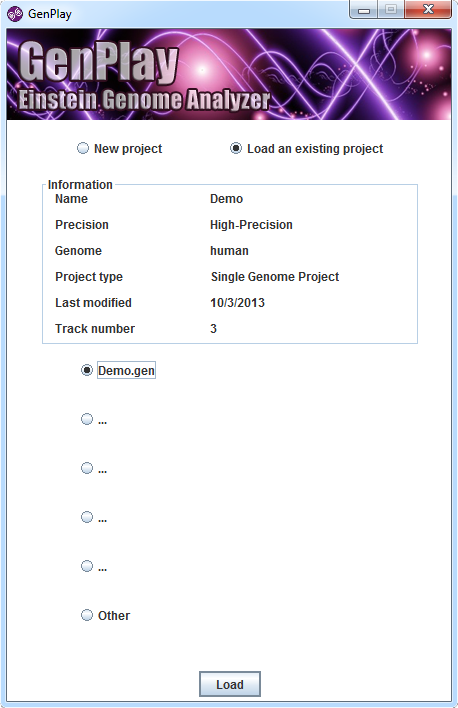Click the human genome value

tap(229, 251)
